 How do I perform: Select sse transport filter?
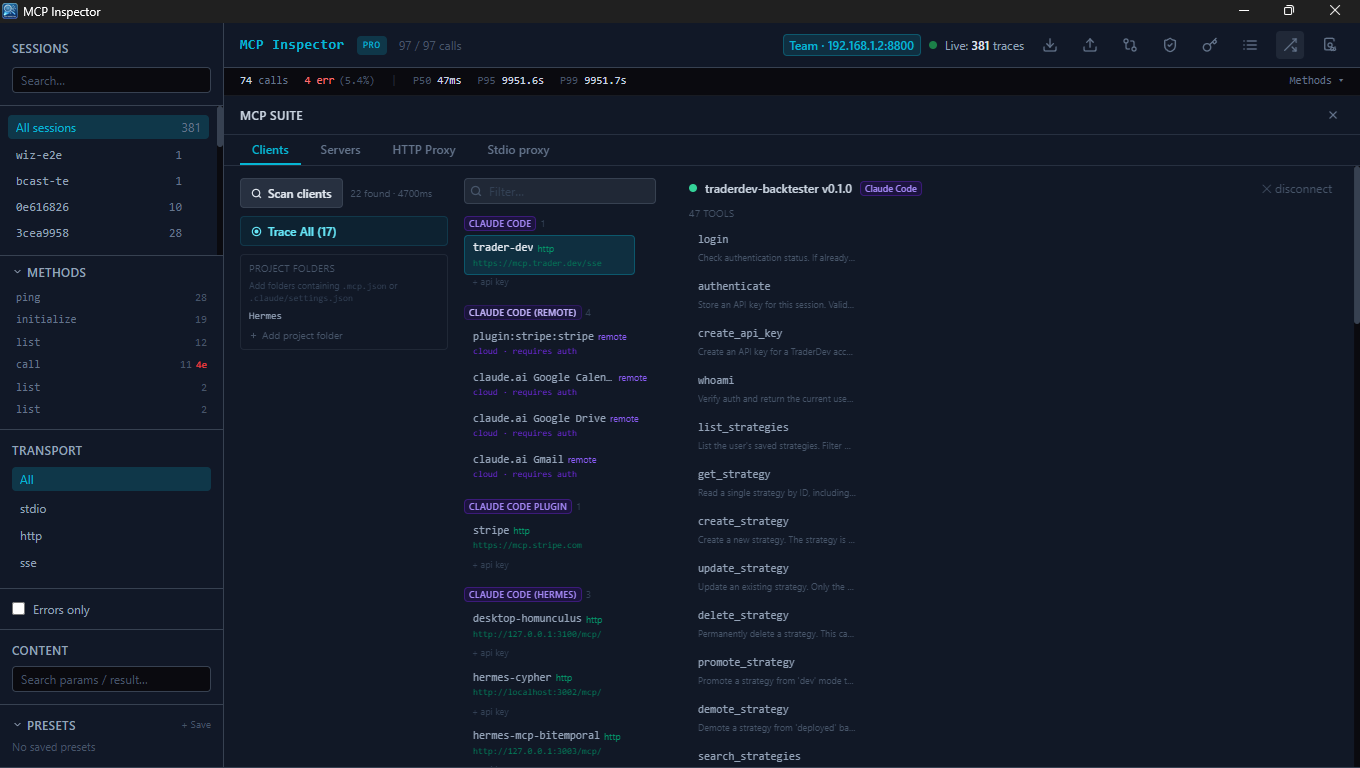111,563
